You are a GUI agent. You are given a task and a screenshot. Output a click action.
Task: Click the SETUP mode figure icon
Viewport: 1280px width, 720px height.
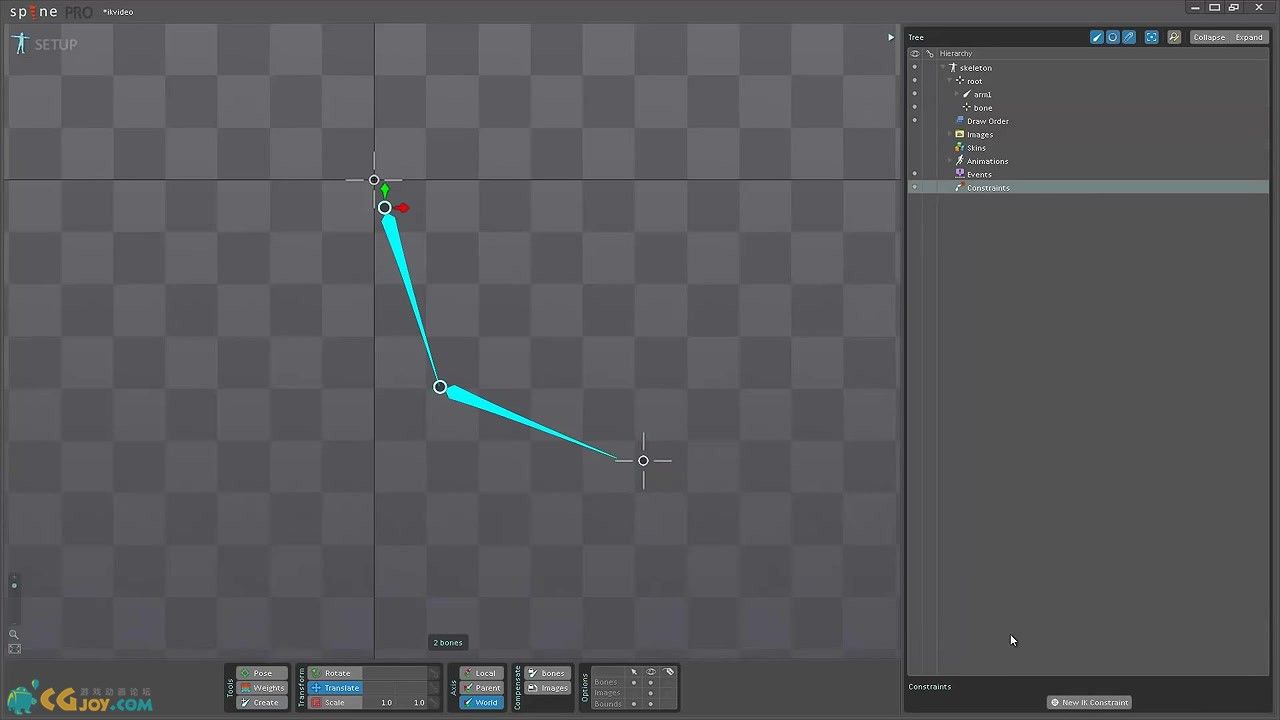click(x=20, y=43)
